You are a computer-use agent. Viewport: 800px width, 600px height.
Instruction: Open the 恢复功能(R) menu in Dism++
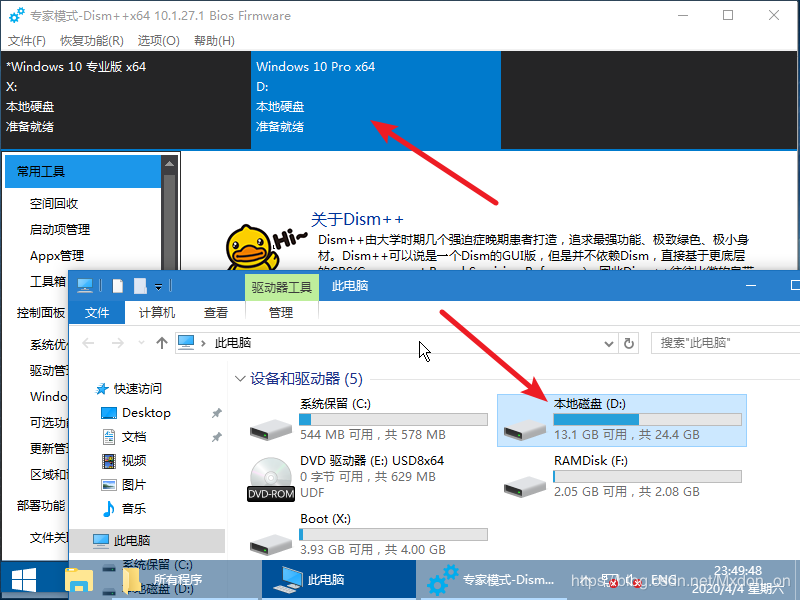point(95,42)
